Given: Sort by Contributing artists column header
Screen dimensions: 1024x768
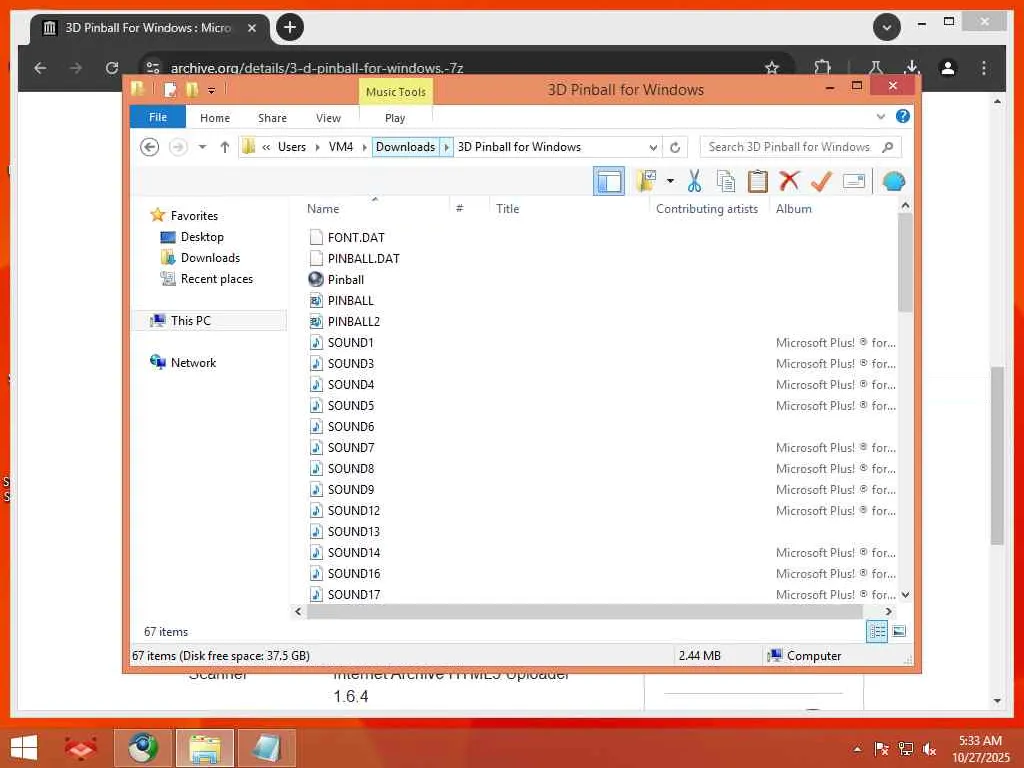Looking at the screenshot, I should point(707,208).
